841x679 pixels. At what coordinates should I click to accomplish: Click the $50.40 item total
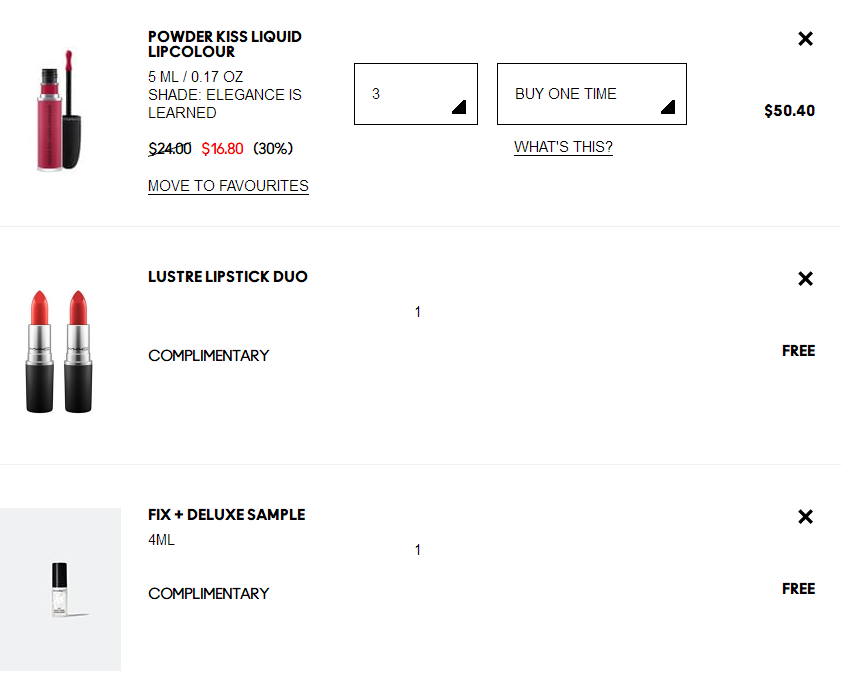point(790,111)
